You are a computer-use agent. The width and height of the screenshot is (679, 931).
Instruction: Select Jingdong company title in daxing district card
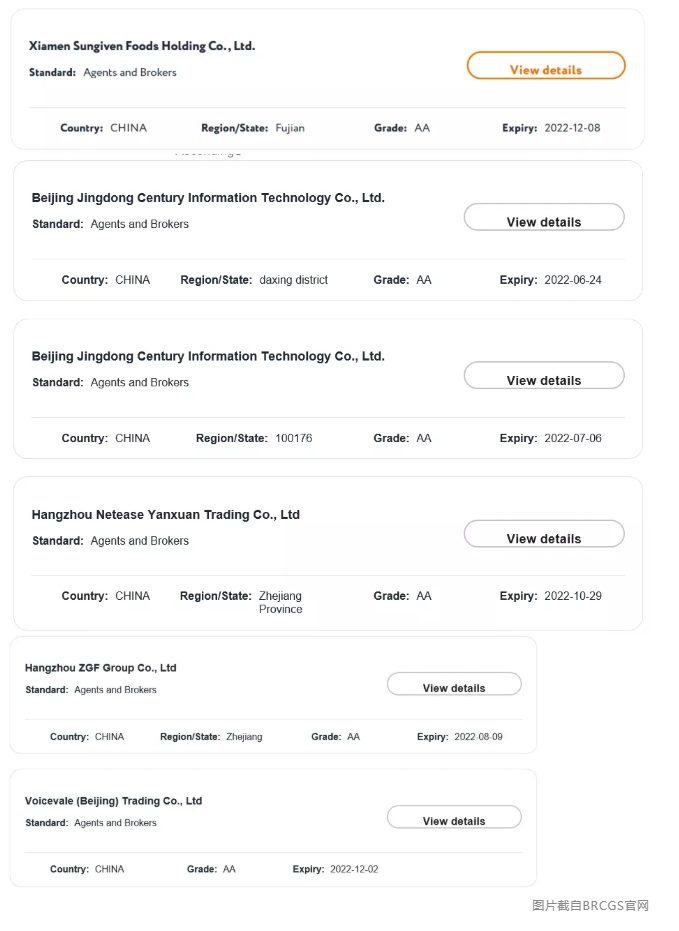tap(208, 198)
